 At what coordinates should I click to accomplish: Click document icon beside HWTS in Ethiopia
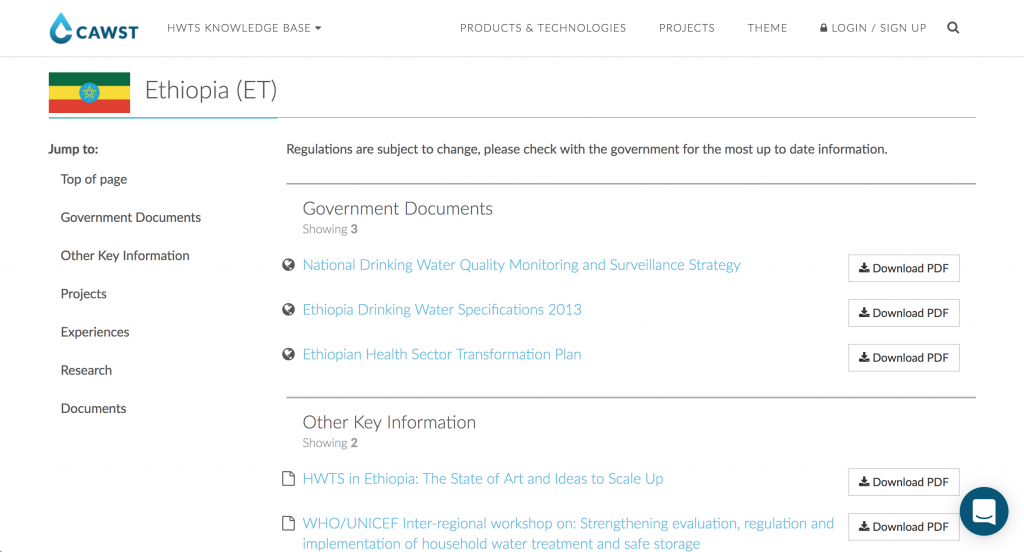[x=288, y=479]
